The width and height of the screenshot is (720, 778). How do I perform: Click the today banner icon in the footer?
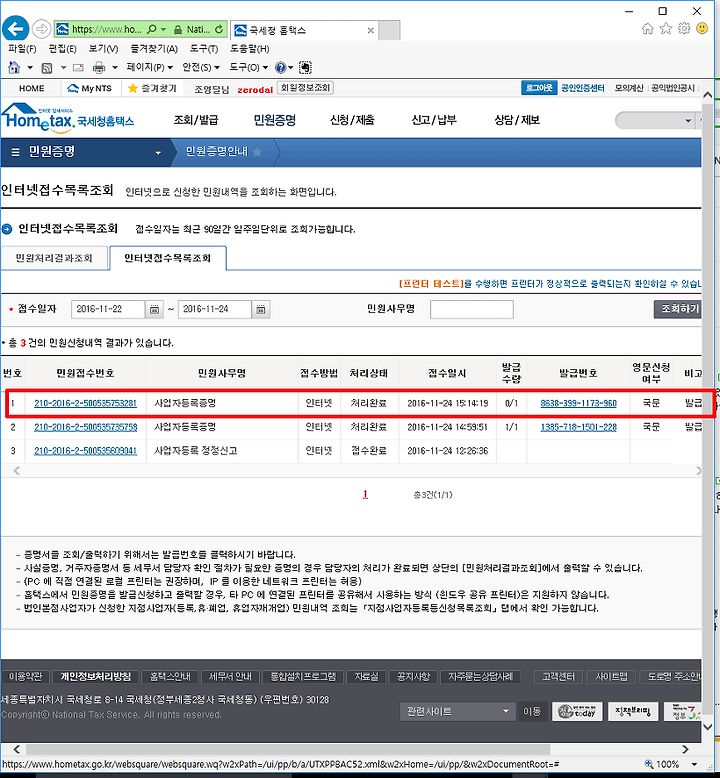[x=577, y=712]
